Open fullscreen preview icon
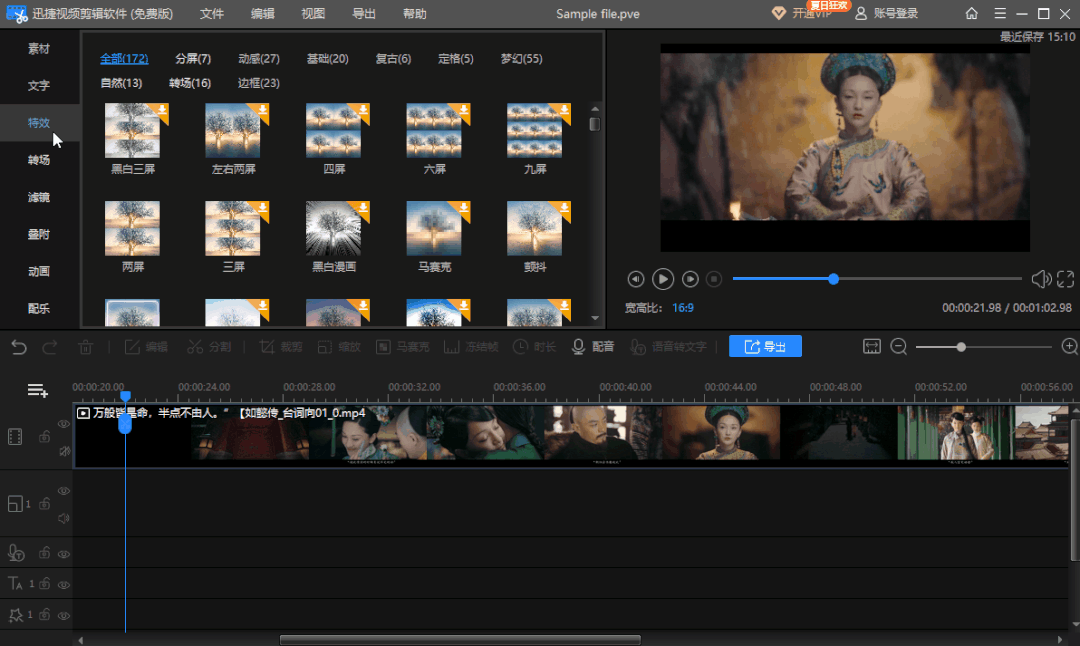Image resolution: width=1080 pixels, height=646 pixels. click(1066, 279)
